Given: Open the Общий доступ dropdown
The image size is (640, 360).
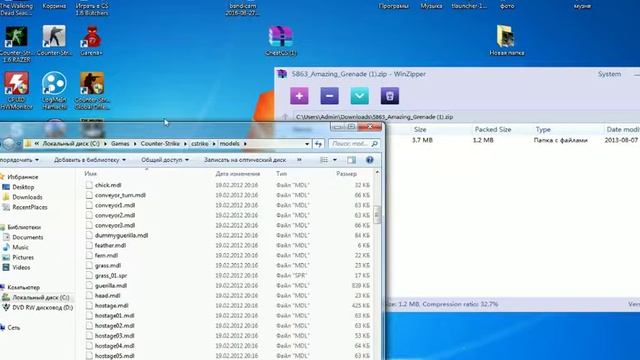Looking at the screenshot, I should 165,160.
